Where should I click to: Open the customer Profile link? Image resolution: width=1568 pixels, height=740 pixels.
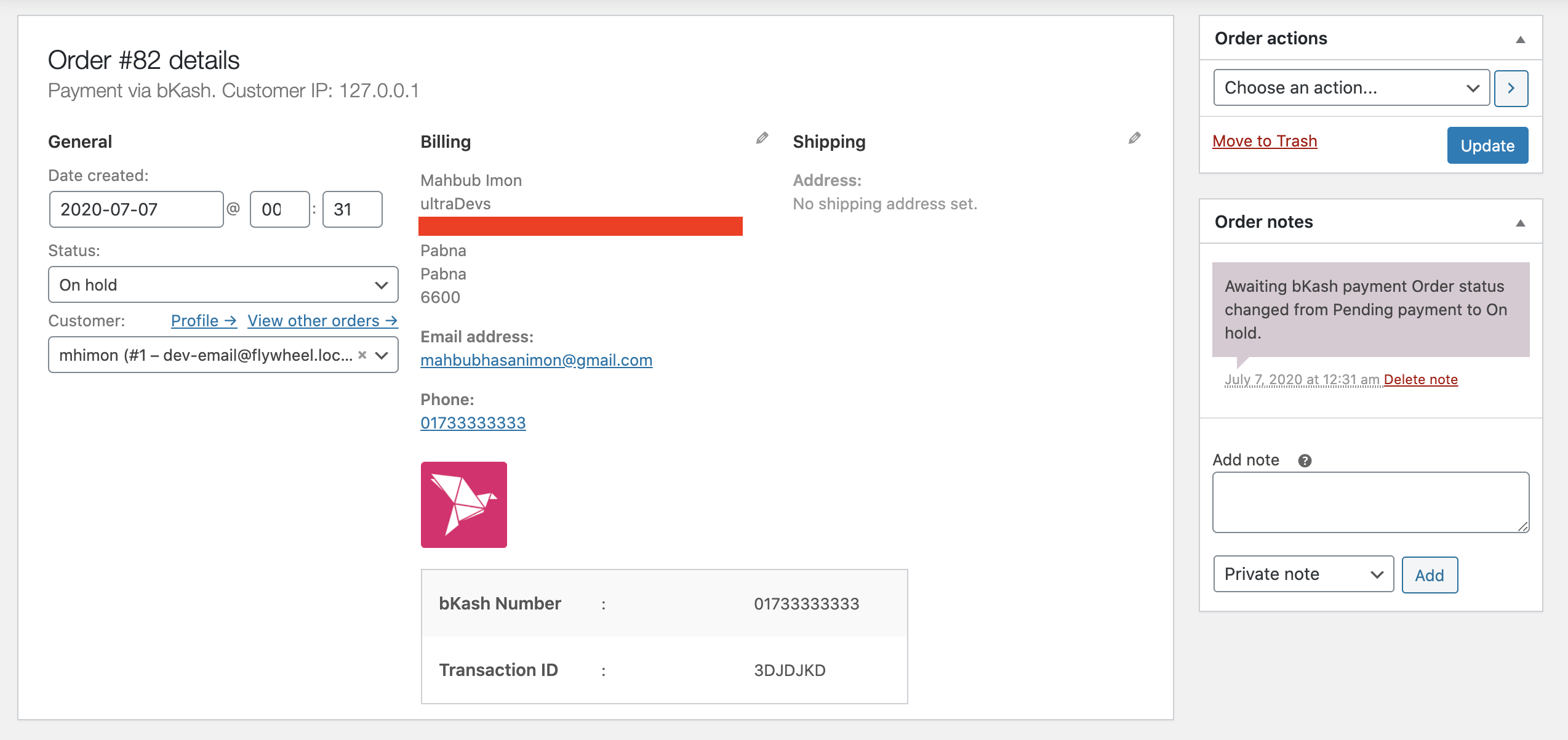tap(203, 320)
